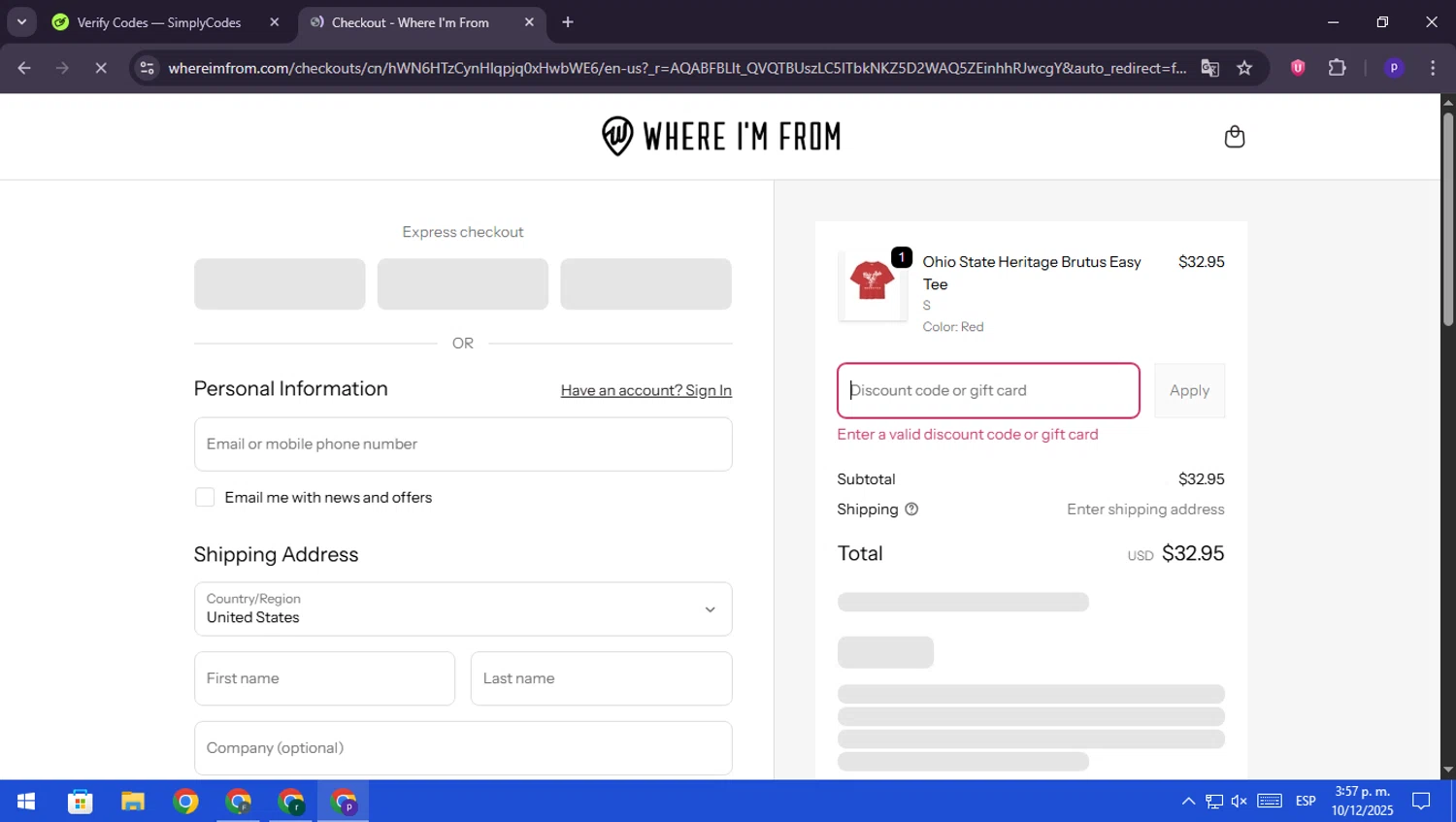Bookmark this page with the star icon
The width and height of the screenshot is (1456, 822).
pyautogui.click(x=1244, y=68)
